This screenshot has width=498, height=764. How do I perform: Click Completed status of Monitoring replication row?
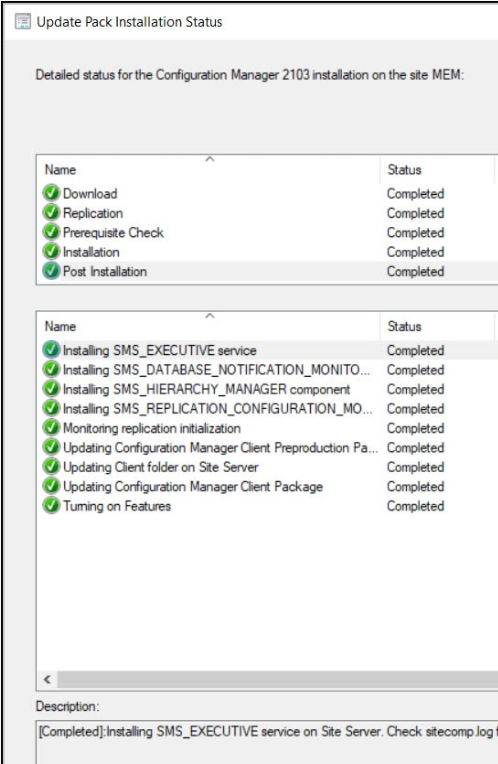click(415, 428)
